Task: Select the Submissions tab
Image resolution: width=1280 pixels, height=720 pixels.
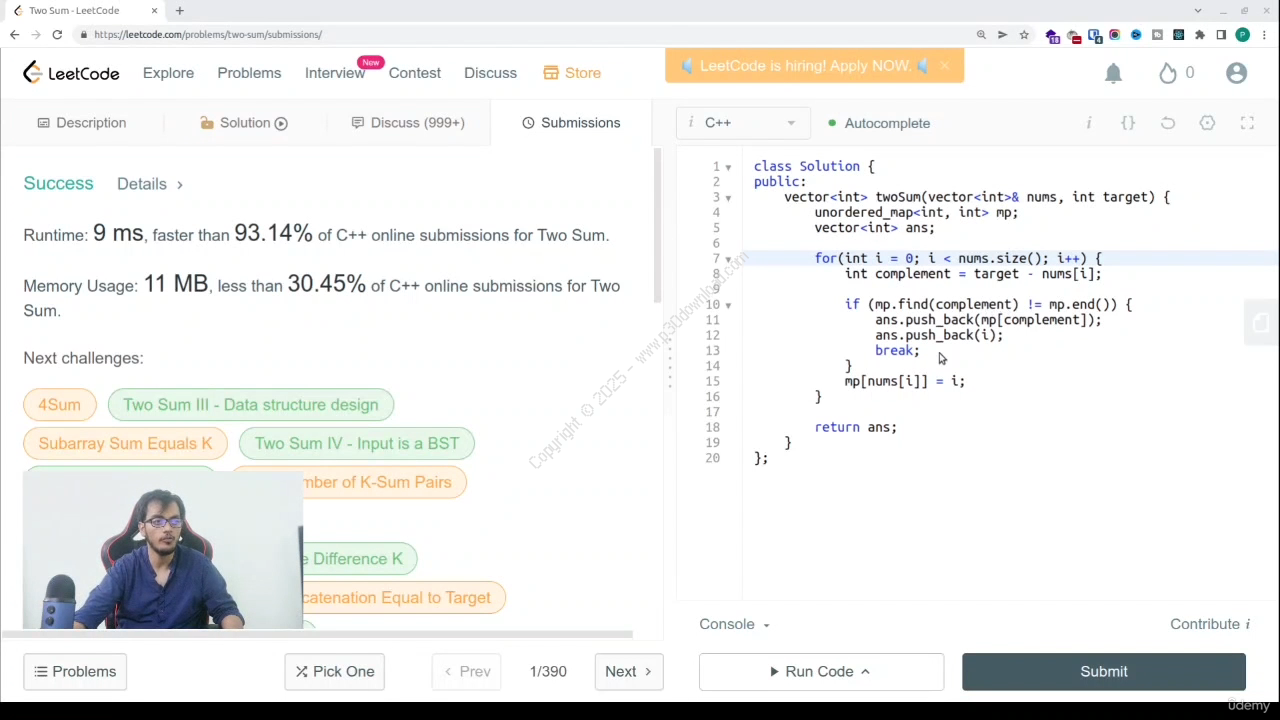Action: (x=571, y=123)
